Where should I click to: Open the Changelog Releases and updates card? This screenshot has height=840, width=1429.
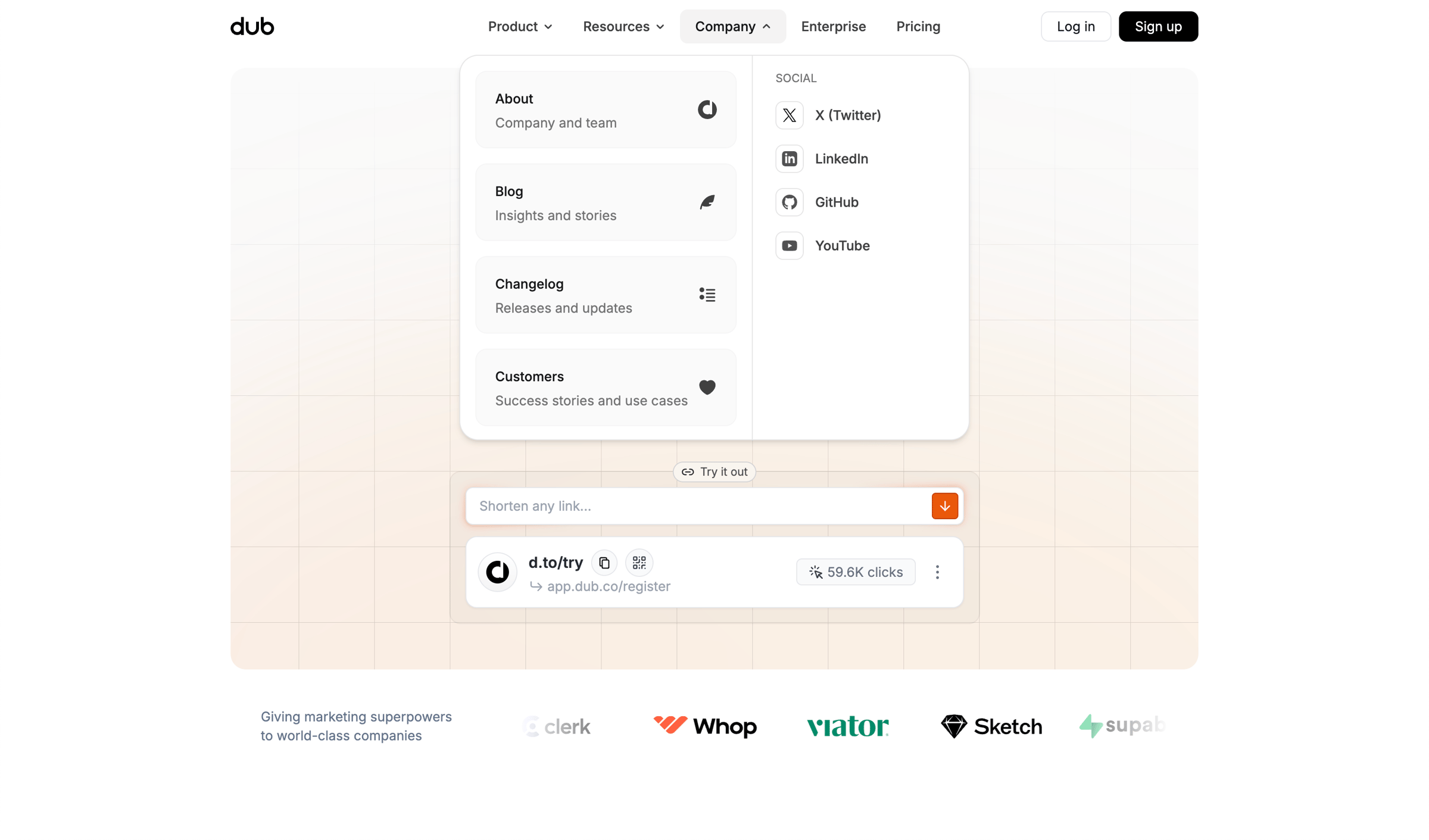(606, 295)
